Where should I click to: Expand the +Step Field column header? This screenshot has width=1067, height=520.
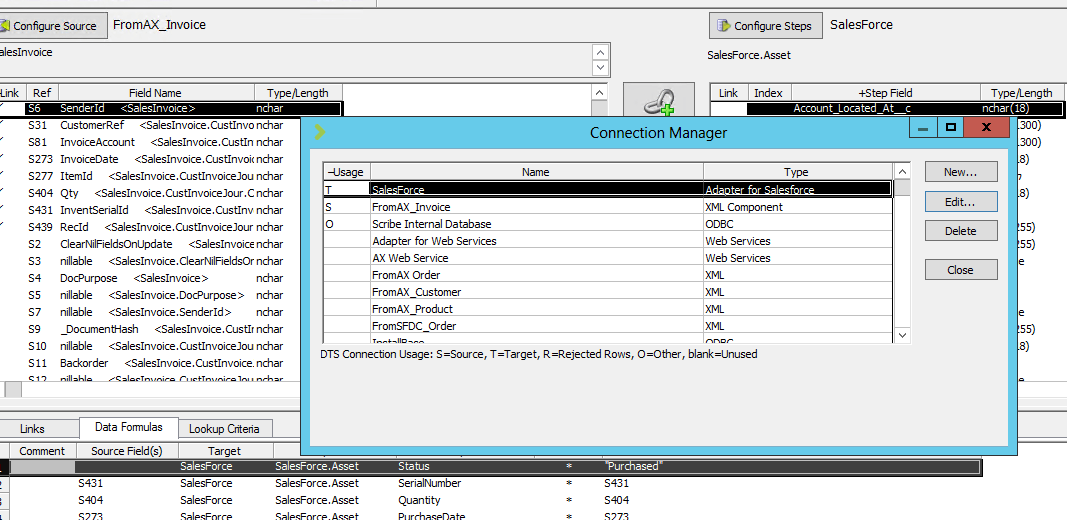click(x=885, y=93)
